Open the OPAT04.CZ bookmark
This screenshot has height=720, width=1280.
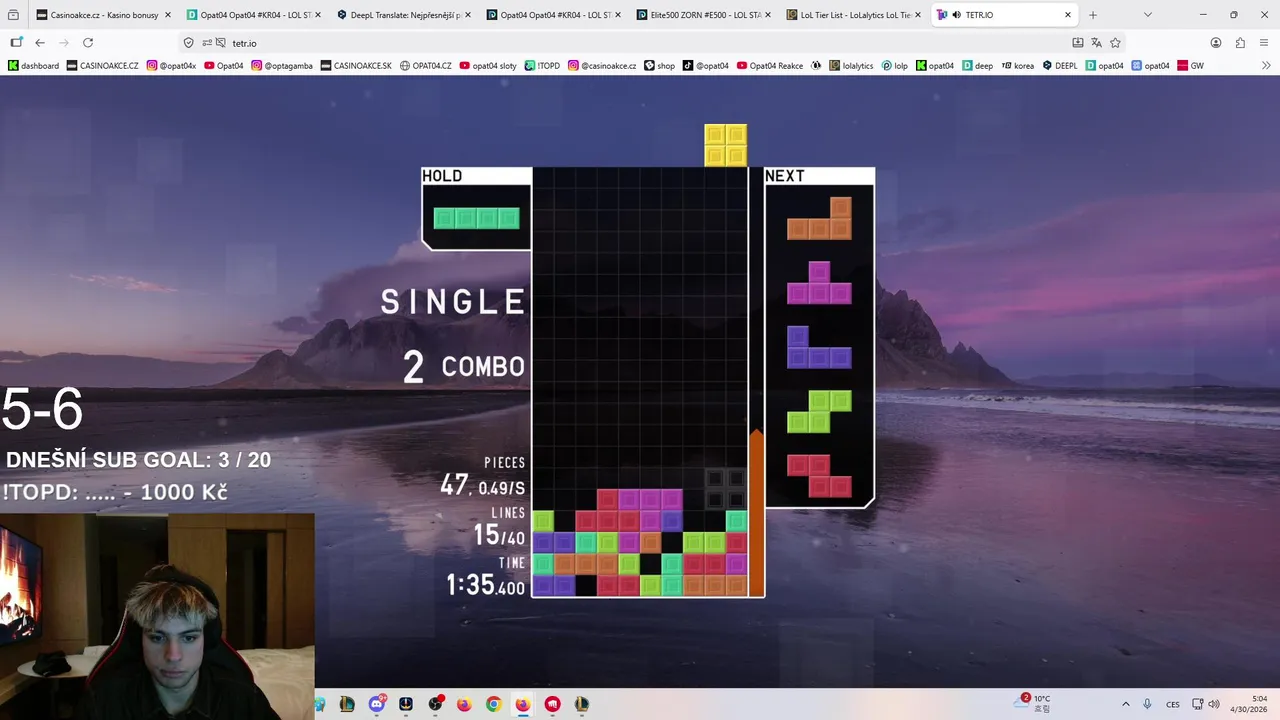click(x=425, y=66)
